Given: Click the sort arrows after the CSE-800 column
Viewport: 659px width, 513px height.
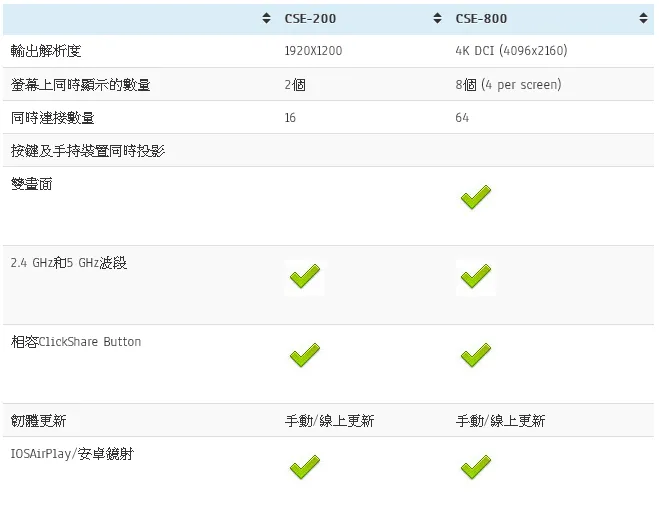Looking at the screenshot, I should [x=643, y=18].
